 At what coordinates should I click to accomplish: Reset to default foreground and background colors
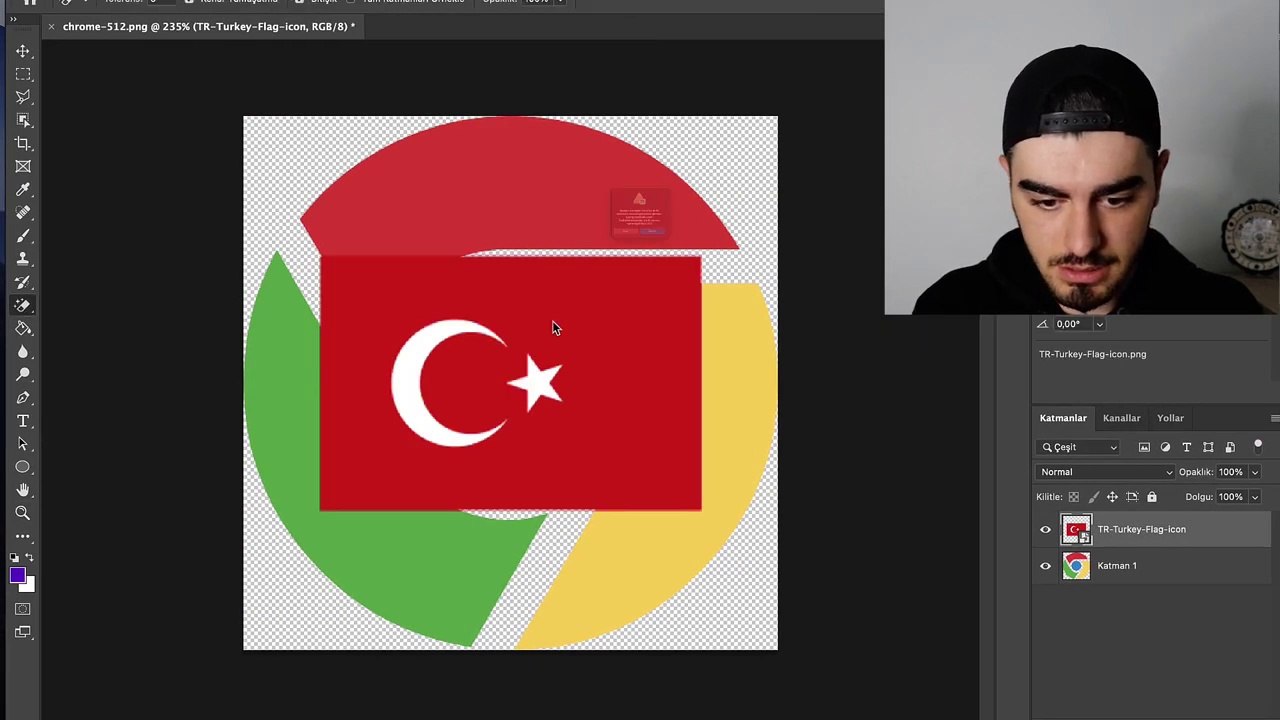(15, 558)
